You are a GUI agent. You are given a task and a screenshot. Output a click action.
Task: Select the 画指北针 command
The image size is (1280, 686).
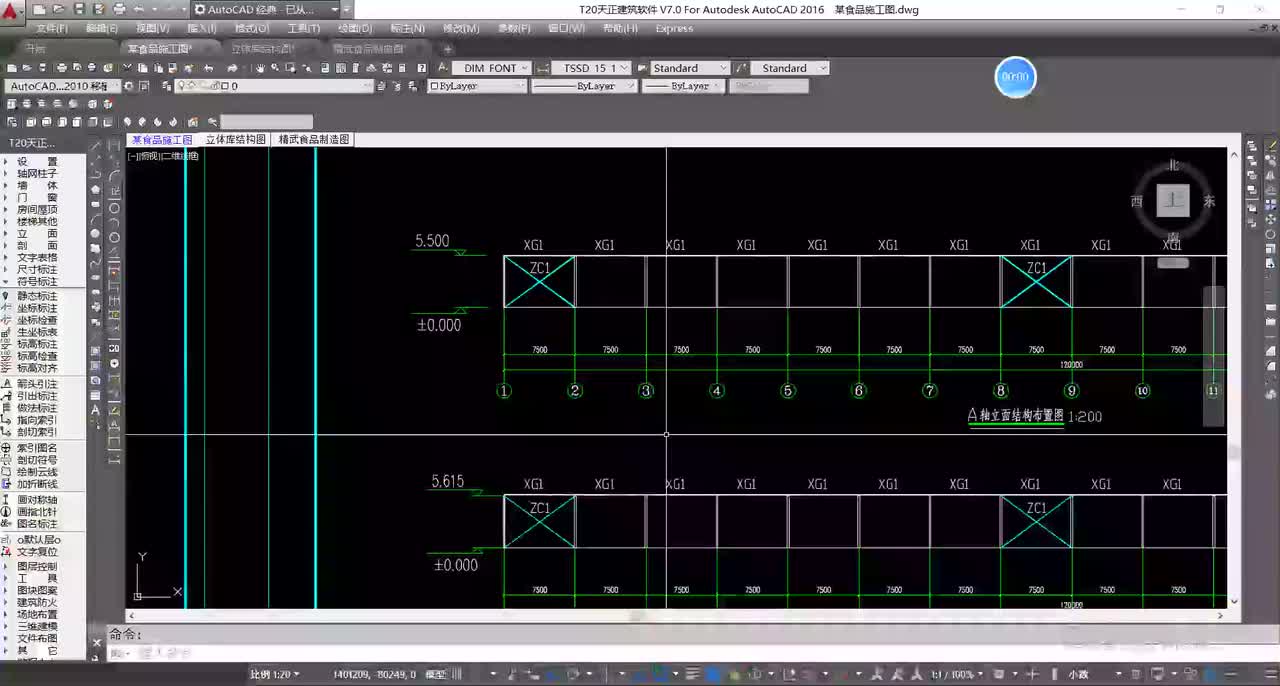pyautogui.click(x=36, y=512)
